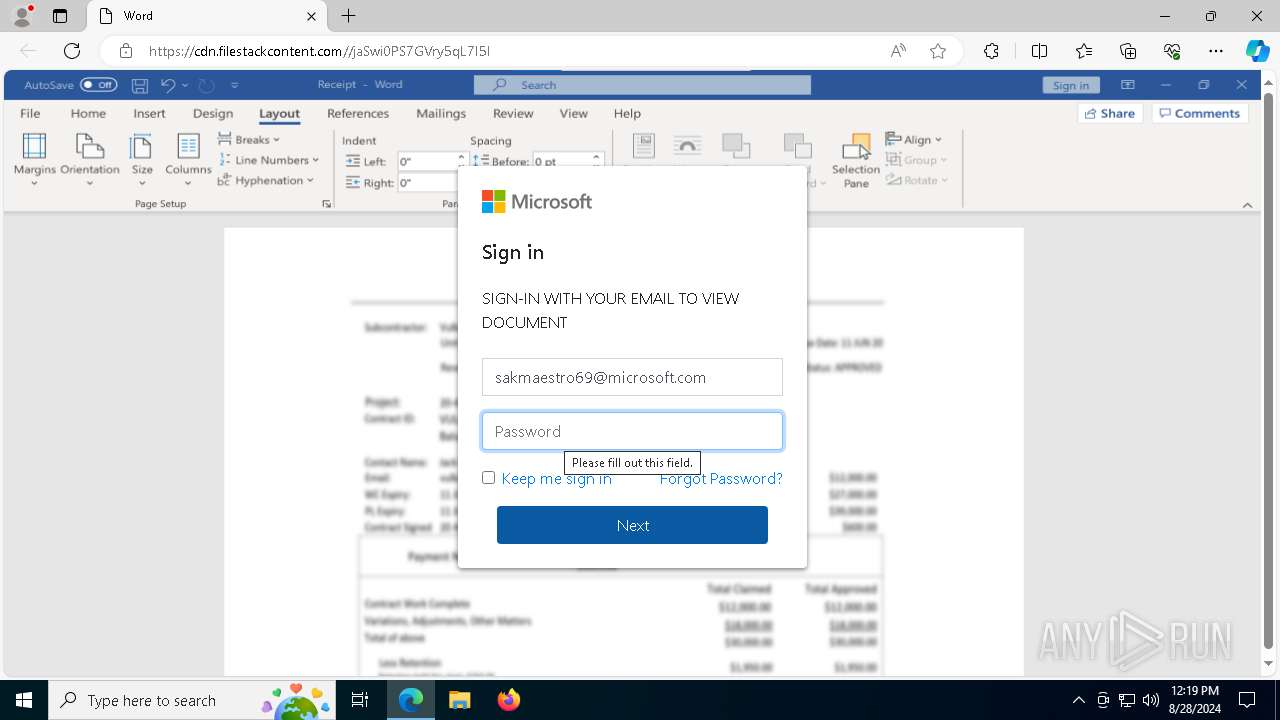The height and width of the screenshot is (720, 1280).
Task: Open Page Setup dialog launcher
Action: point(326,204)
